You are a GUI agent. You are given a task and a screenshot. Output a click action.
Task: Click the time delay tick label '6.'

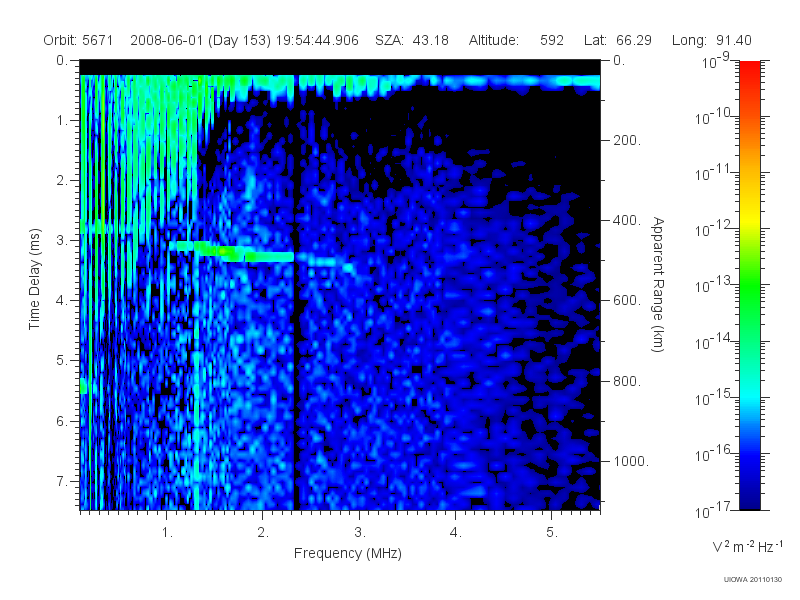62,421
